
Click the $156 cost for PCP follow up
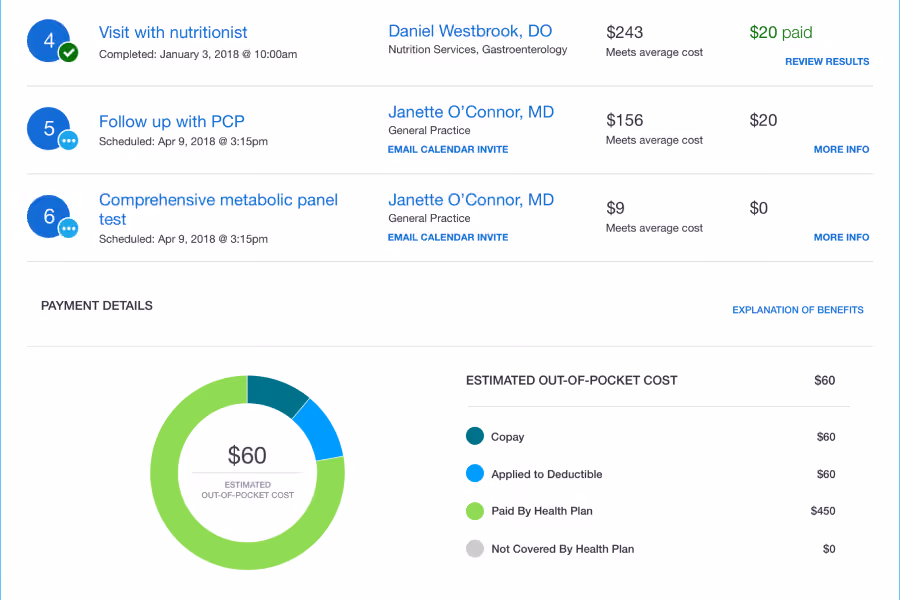[x=624, y=120]
